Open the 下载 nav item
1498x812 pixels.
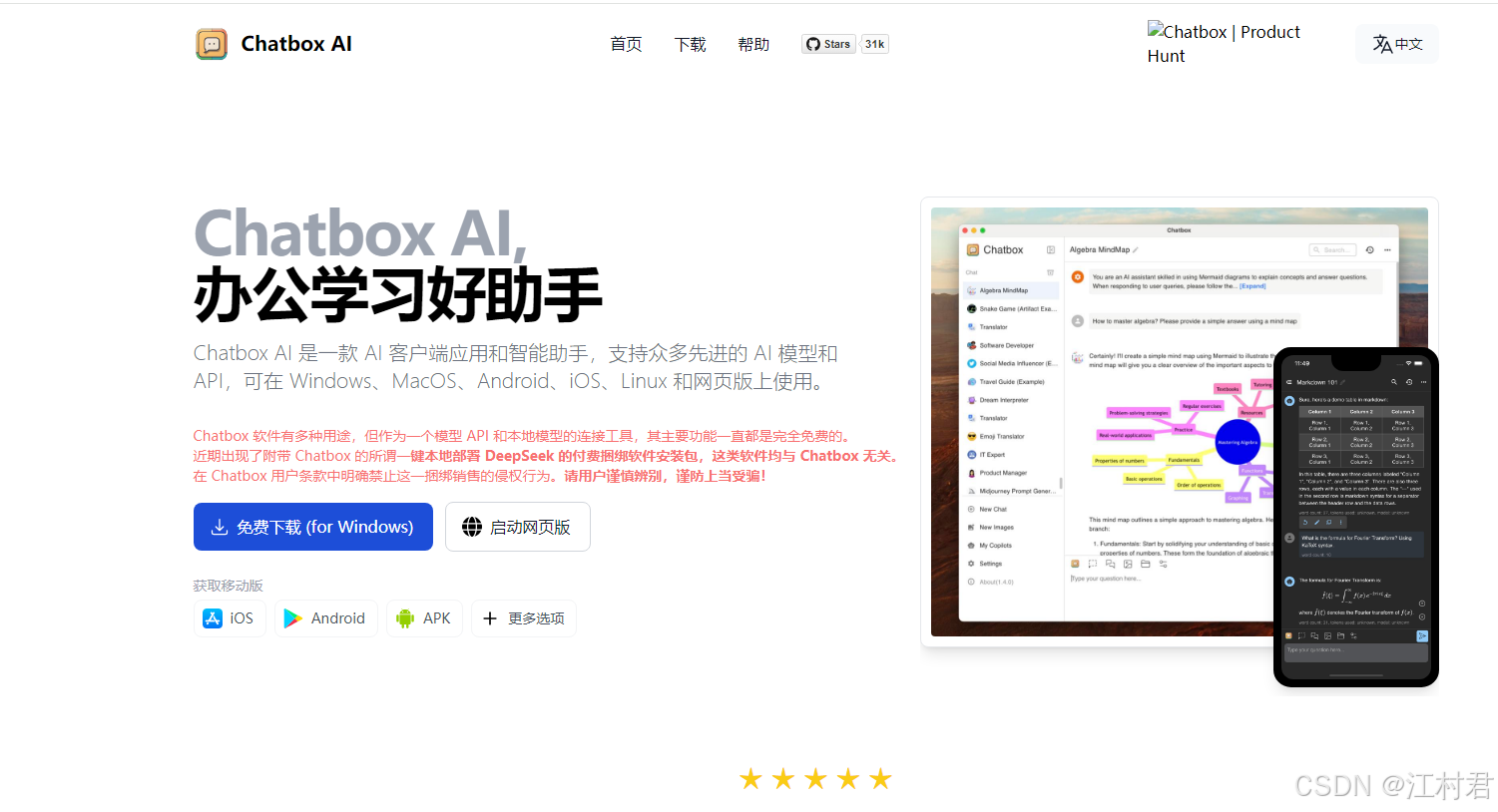pyautogui.click(x=690, y=44)
